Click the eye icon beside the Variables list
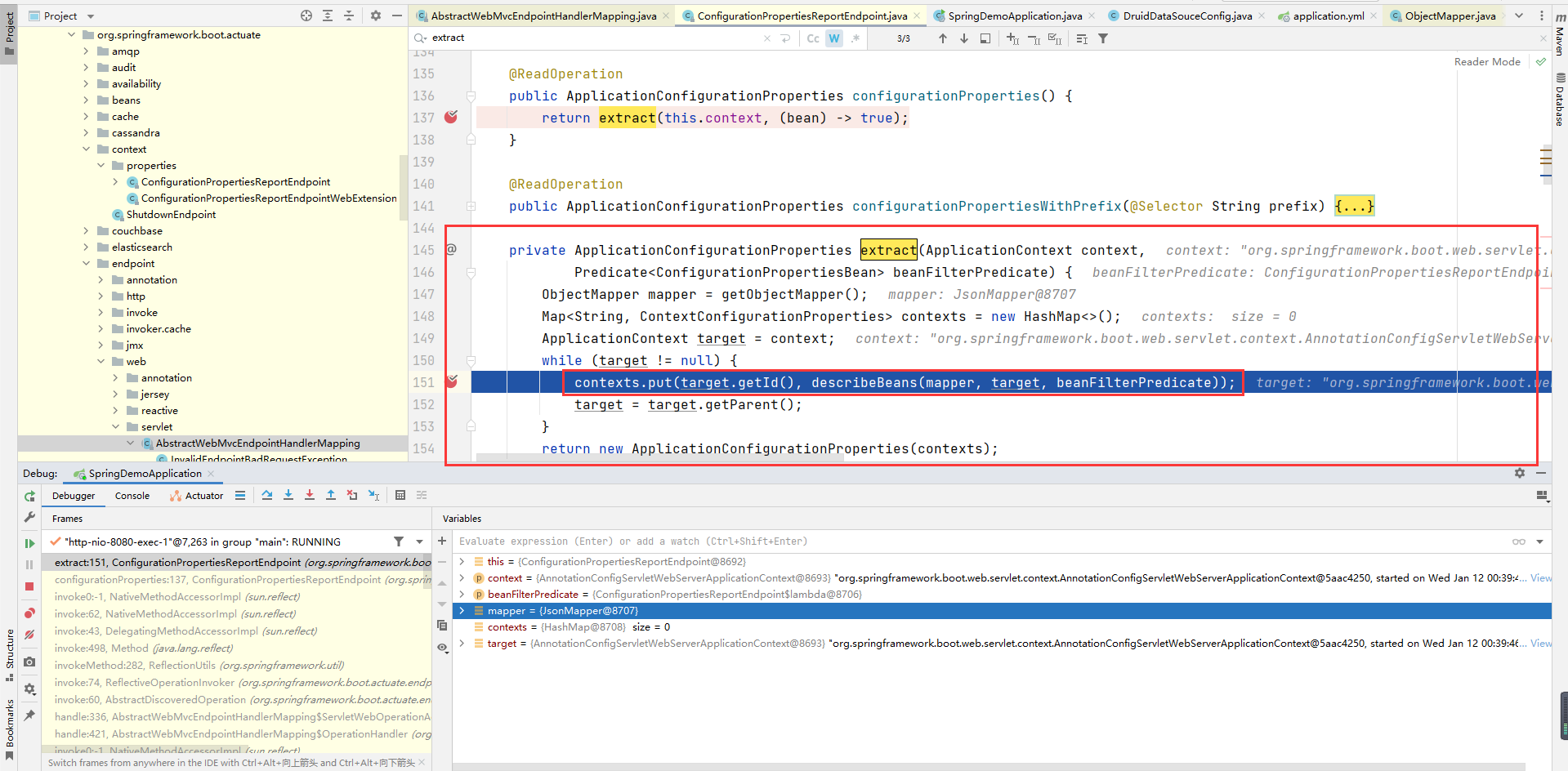This screenshot has height=771, width=1568. pyautogui.click(x=442, y=647)
